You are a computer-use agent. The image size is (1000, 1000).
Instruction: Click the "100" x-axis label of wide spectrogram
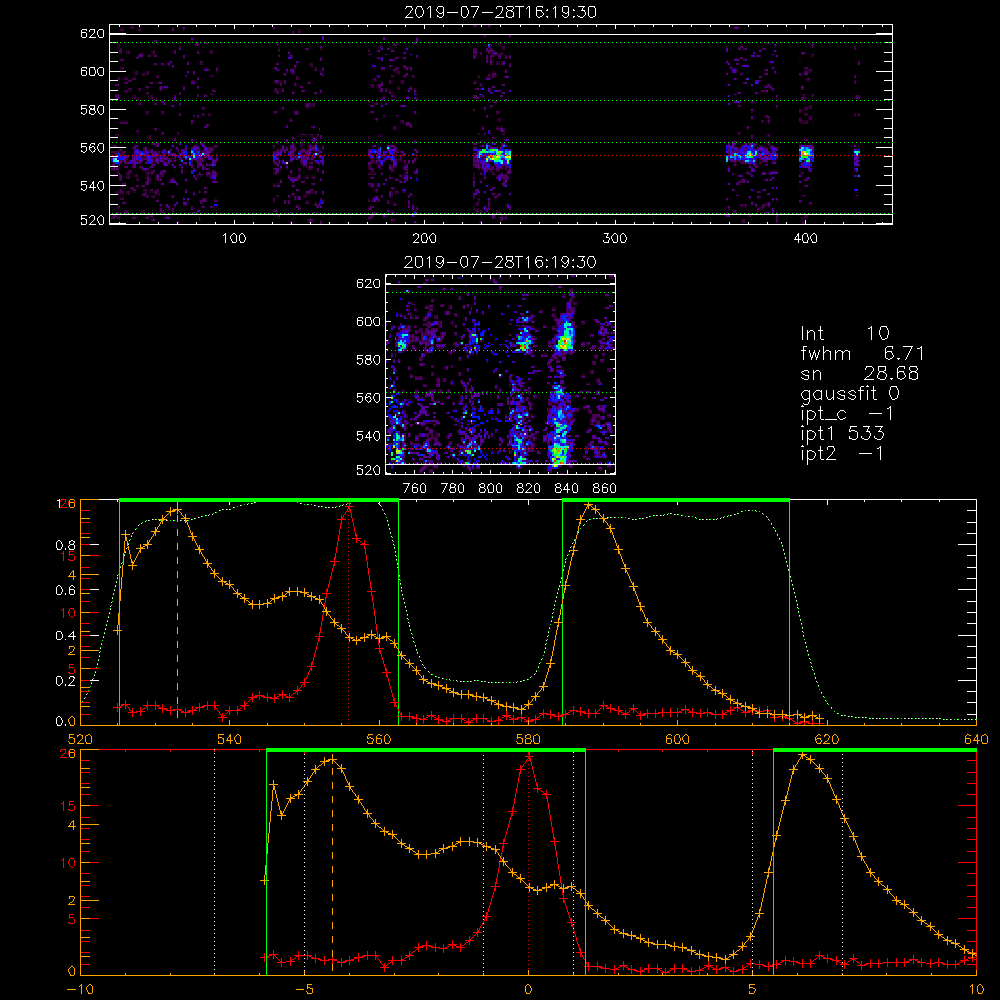pos(234,239)
